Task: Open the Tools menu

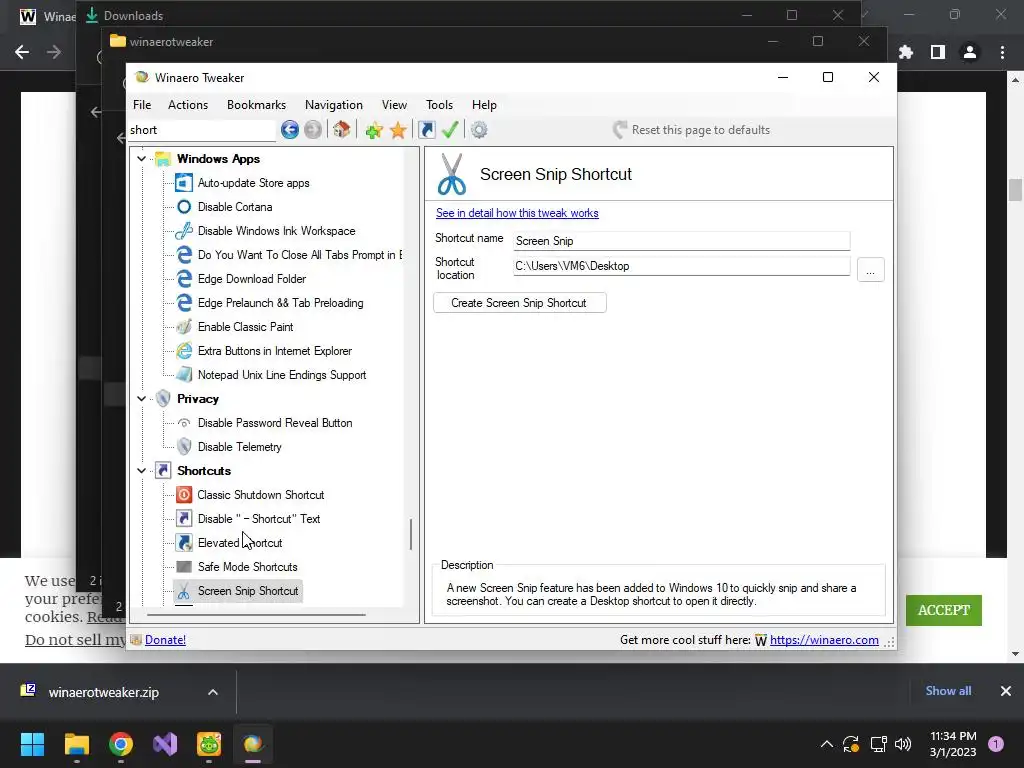Action: coord(440,105)
